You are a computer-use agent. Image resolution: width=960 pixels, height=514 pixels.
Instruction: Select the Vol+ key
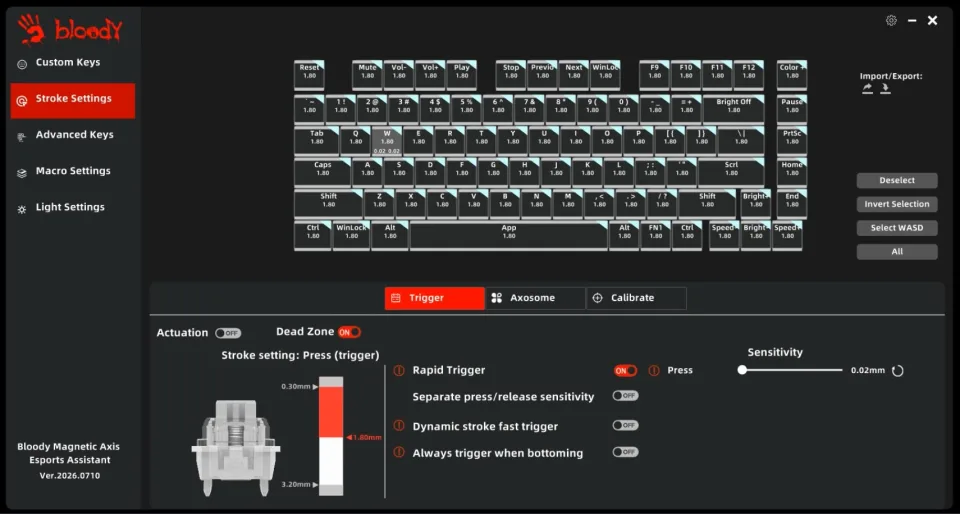(430, 75)
